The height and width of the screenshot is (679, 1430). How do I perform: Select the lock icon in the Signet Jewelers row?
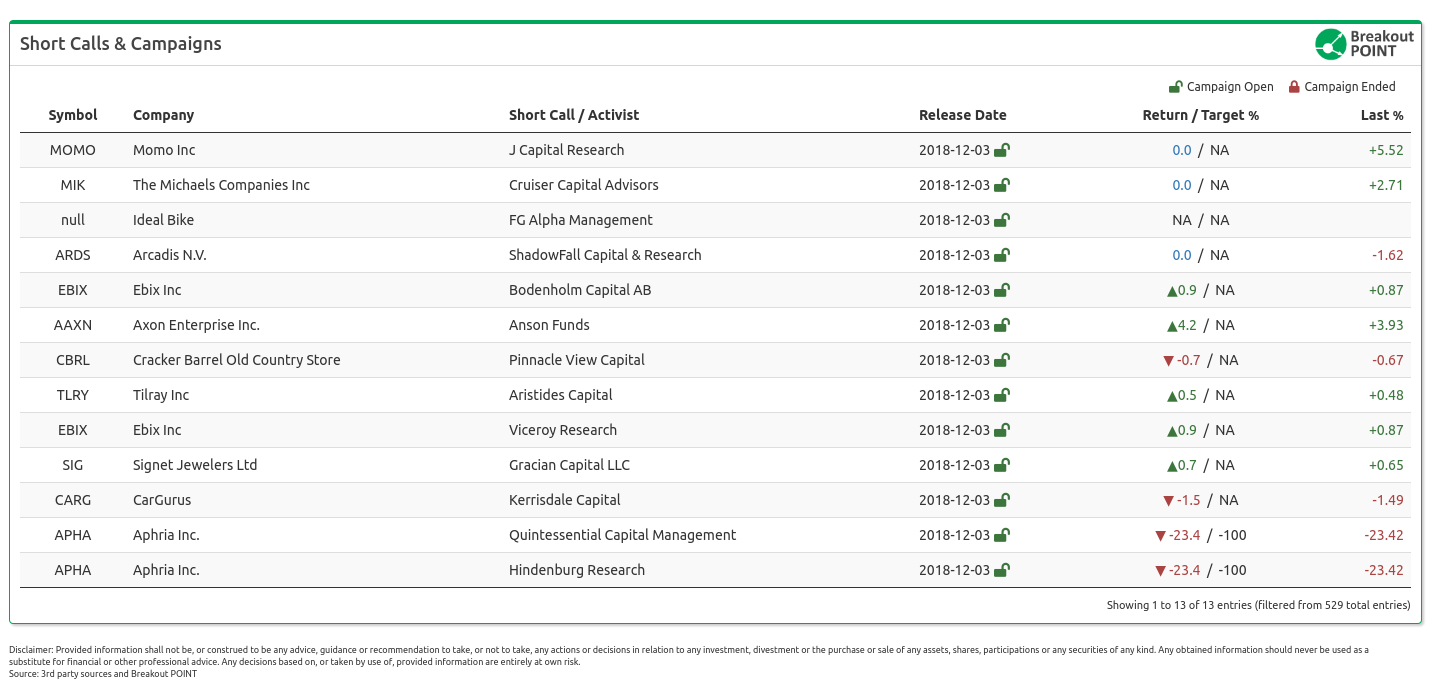coord(1002,465)
